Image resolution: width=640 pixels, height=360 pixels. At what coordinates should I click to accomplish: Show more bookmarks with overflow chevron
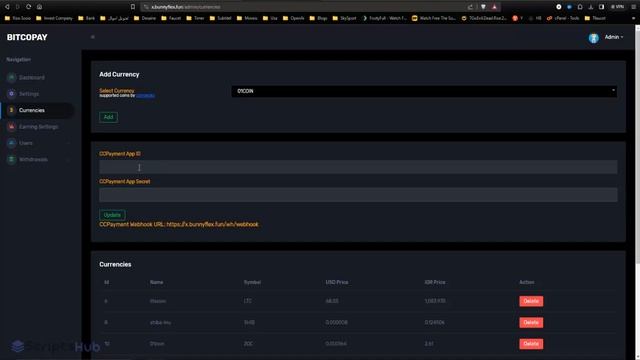pos(633,18)
